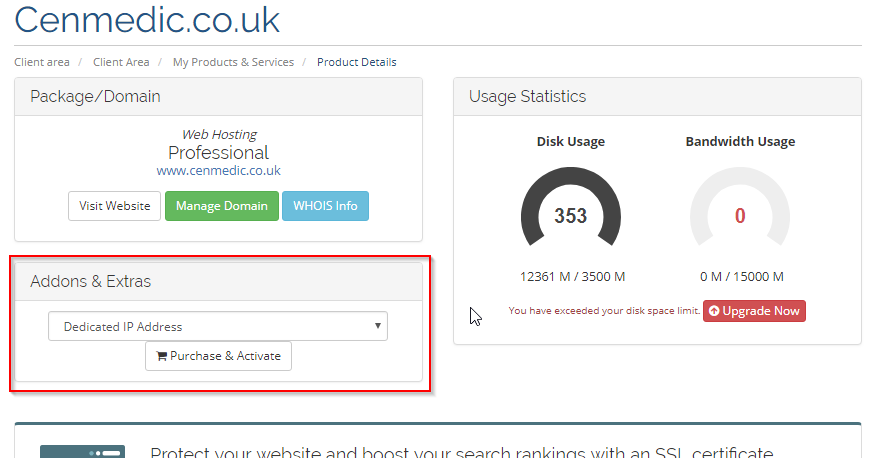Go to the first Client area breadcrumb
The height and width of the screenshot is (458, 880).
(42, 62)
